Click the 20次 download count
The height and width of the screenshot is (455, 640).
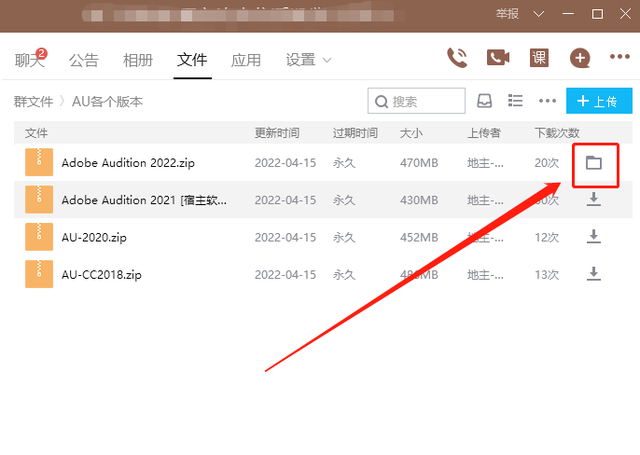(x=547, y=163)
